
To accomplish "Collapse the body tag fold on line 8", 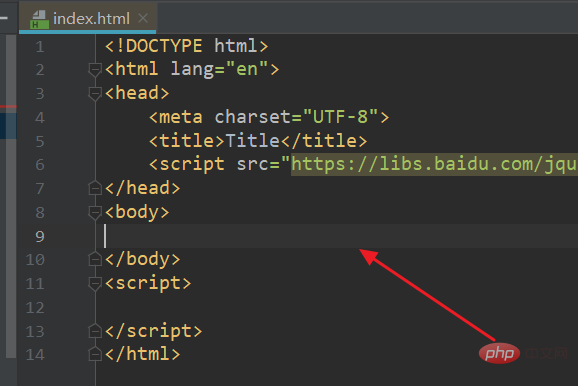I will pyautogui.click(x=95, y=212).
